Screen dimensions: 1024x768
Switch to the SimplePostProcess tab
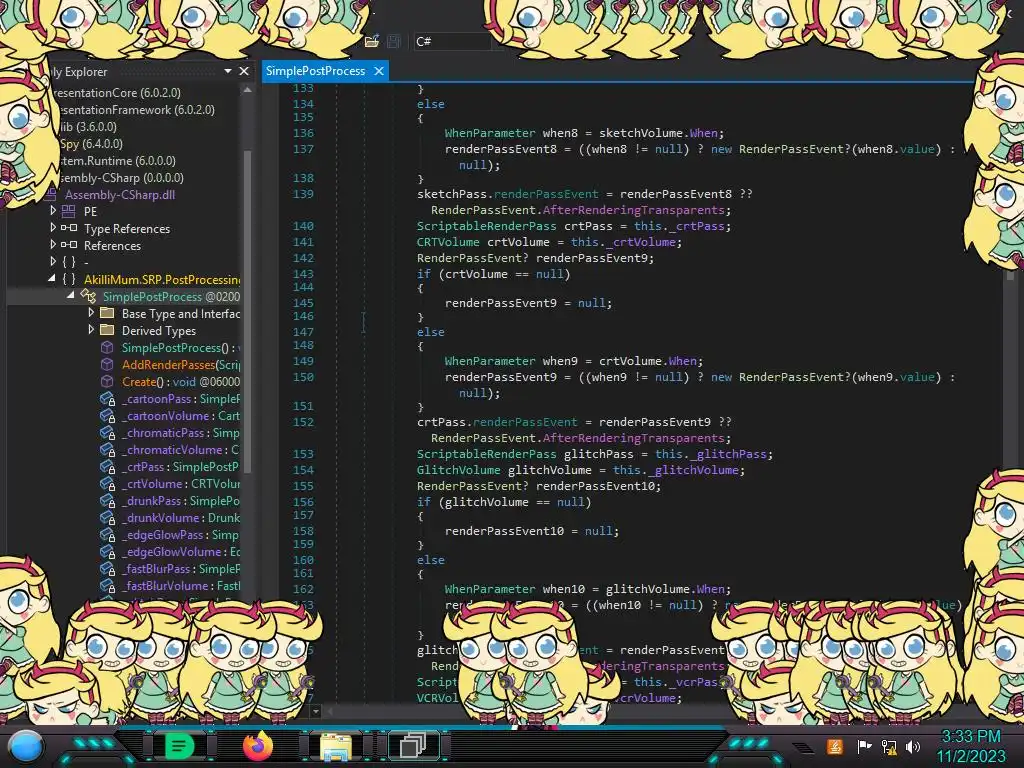[315, 71]
